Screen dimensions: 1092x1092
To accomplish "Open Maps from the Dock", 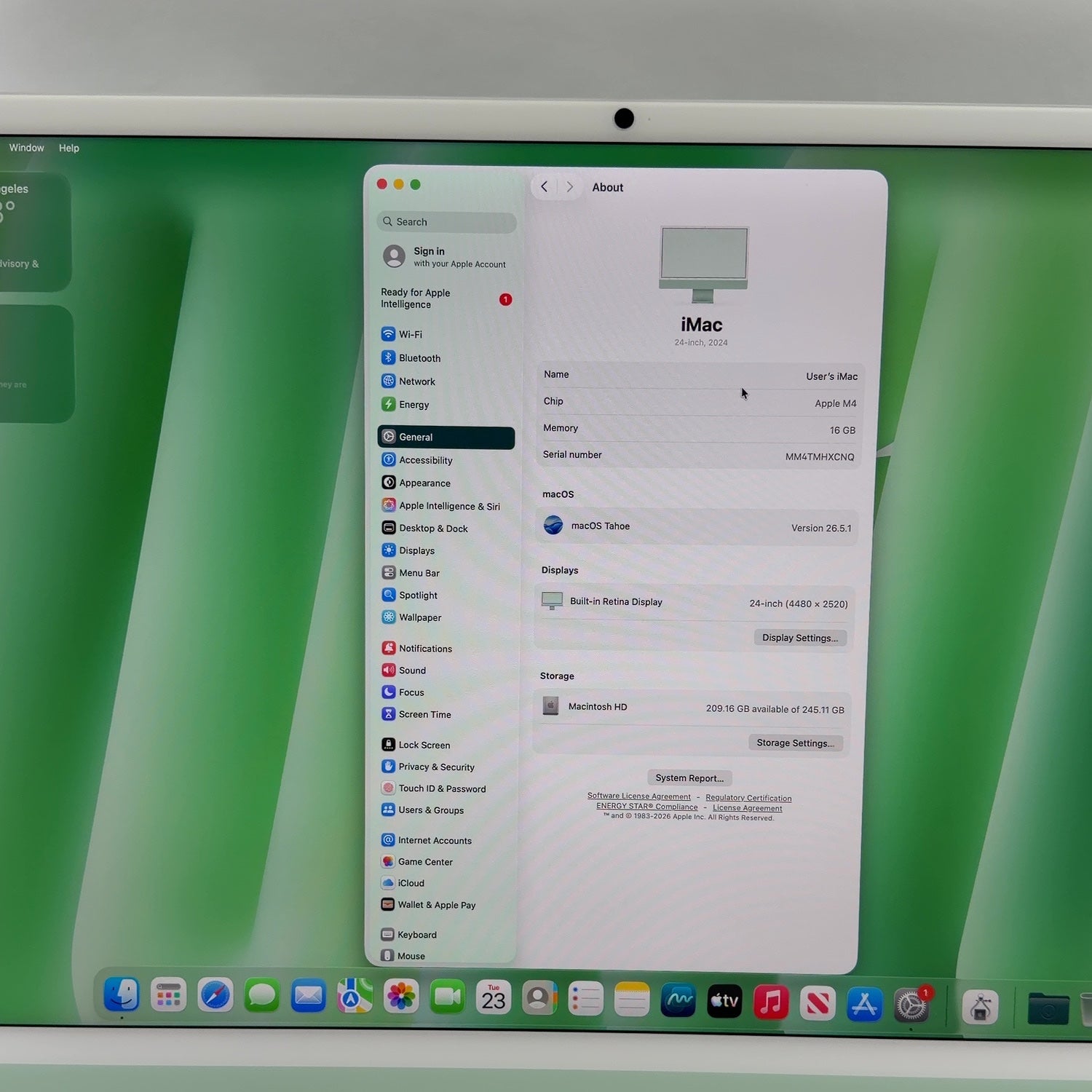I will pos(355,997).
